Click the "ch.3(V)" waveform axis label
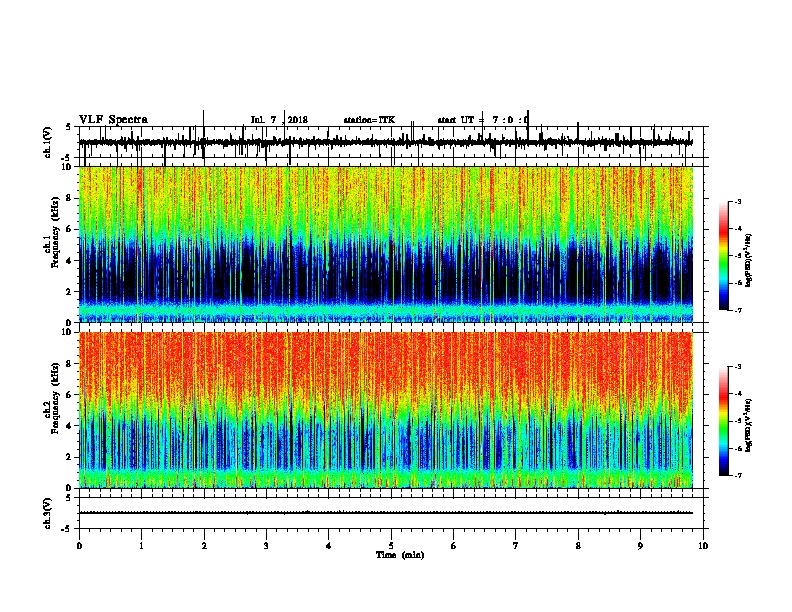 pyautogui.click(x=48, y=513)
